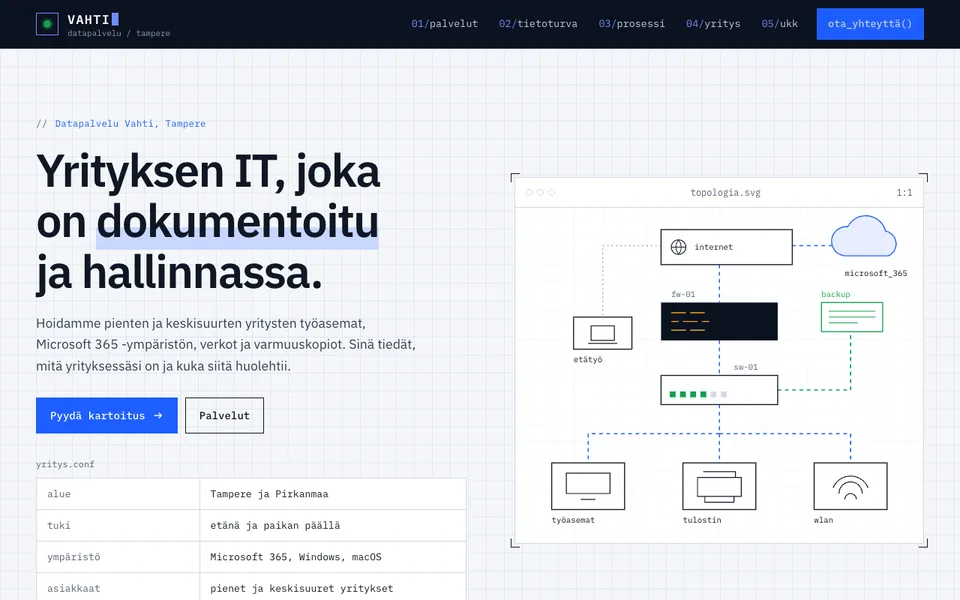Click the Datapalvelu Vahti, Tampere breadcrumb text
The width and height of the screenshot is (960, 600).
130,124
